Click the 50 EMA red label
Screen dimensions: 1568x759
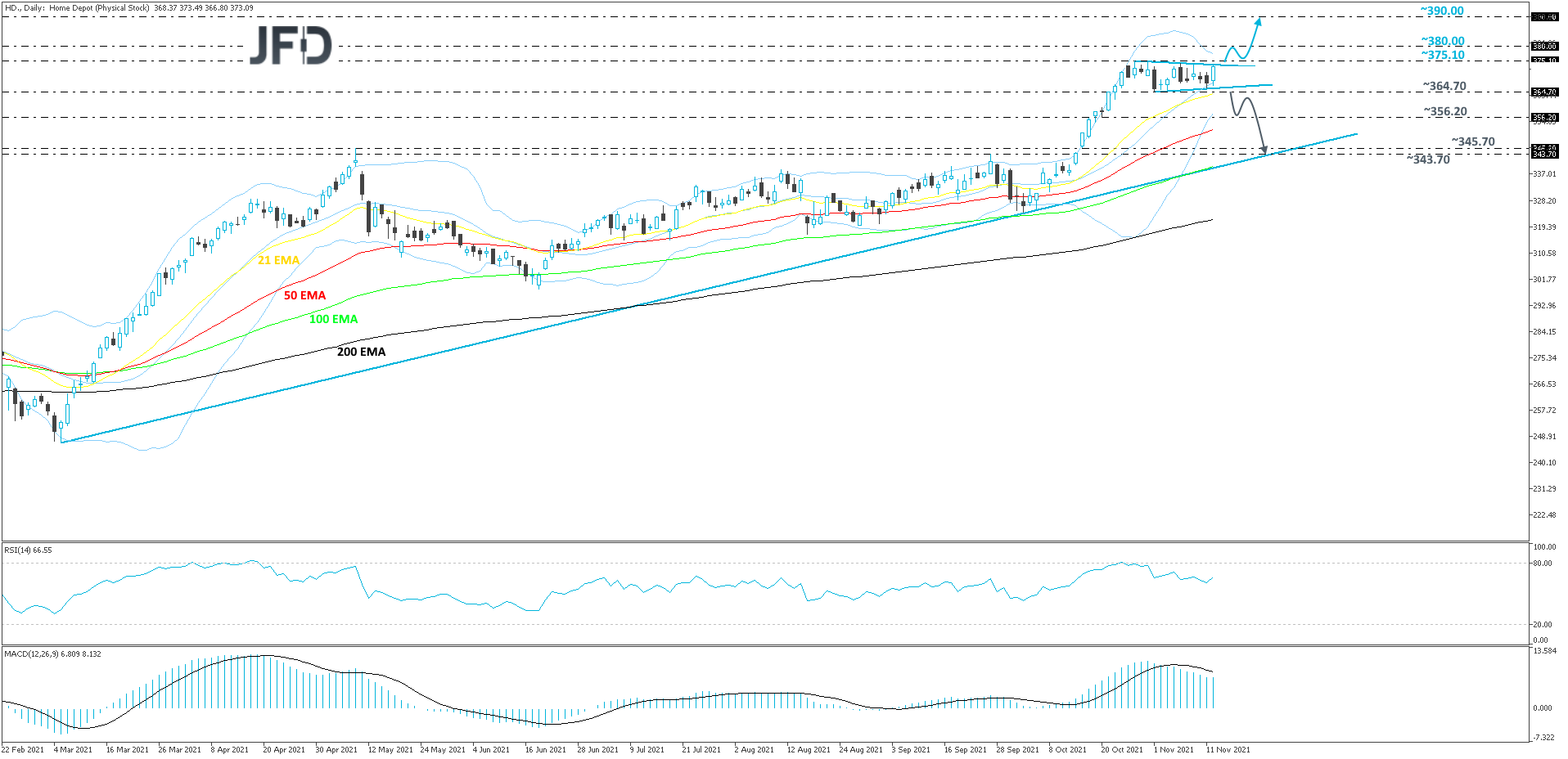[x=304, y=294]
